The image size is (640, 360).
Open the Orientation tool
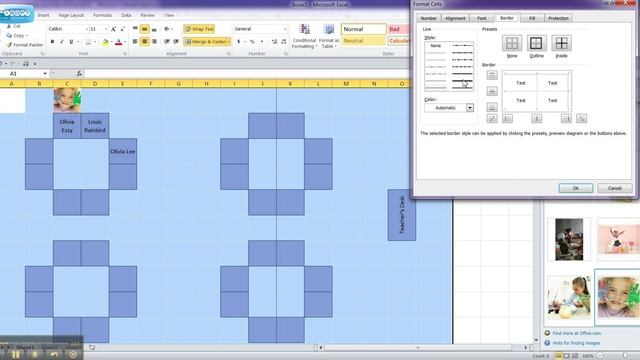(167, 29)
